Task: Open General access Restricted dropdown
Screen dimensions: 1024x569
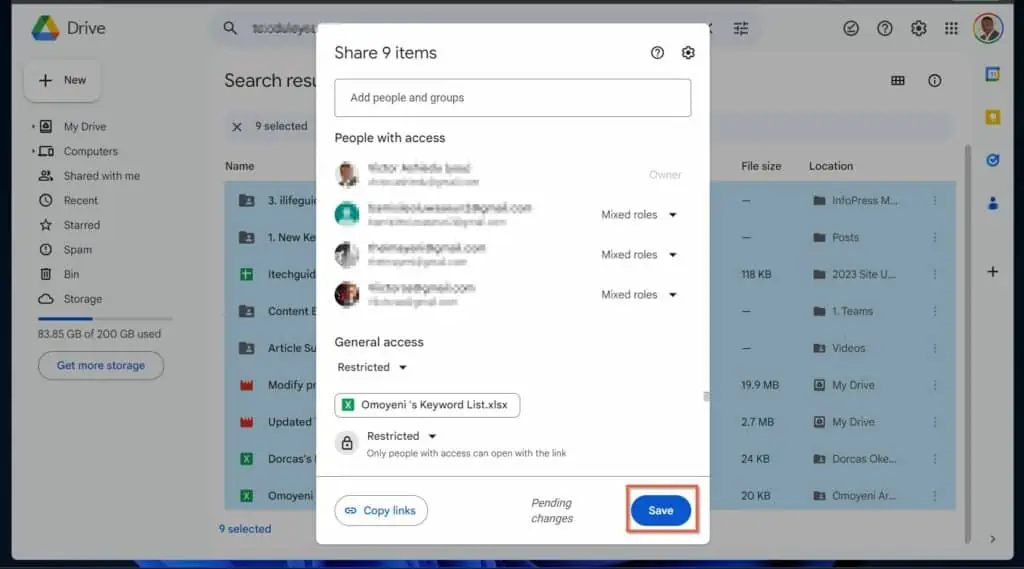Action: coord(372,367)
